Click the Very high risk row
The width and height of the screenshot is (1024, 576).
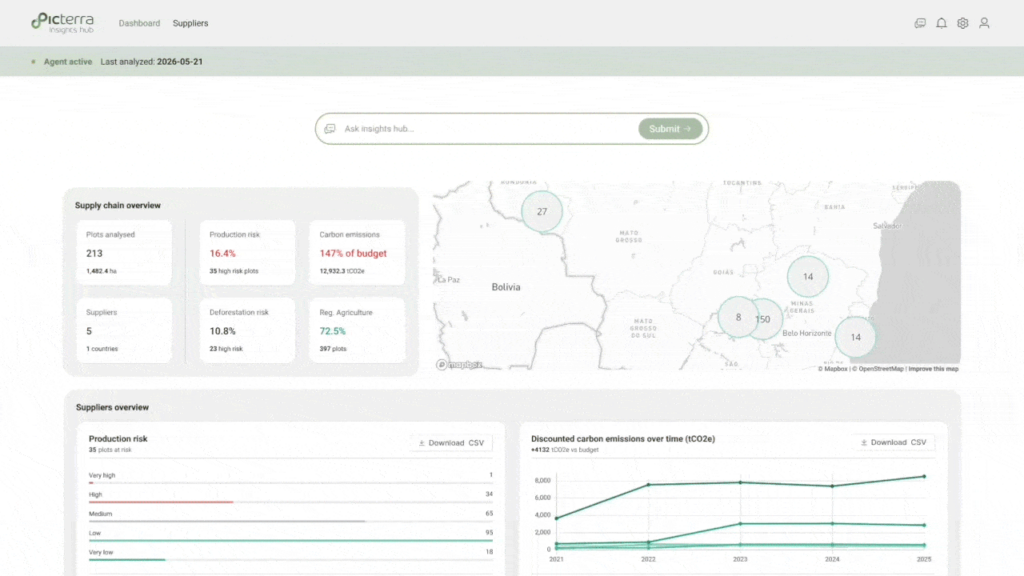click(291, 477)
